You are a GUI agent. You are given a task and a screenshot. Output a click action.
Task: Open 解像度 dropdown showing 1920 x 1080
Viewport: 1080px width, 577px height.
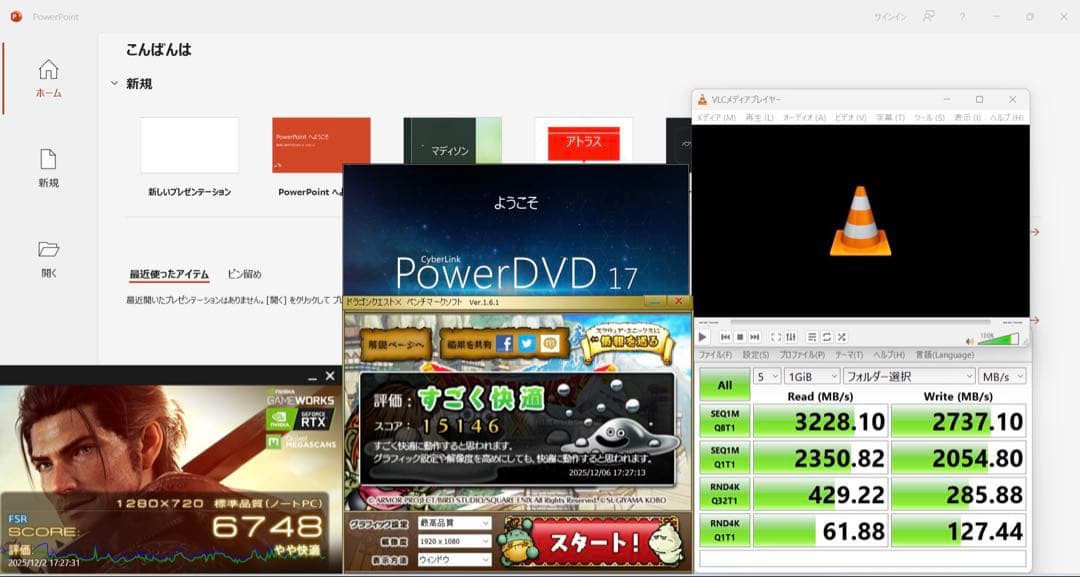[455, 541]
